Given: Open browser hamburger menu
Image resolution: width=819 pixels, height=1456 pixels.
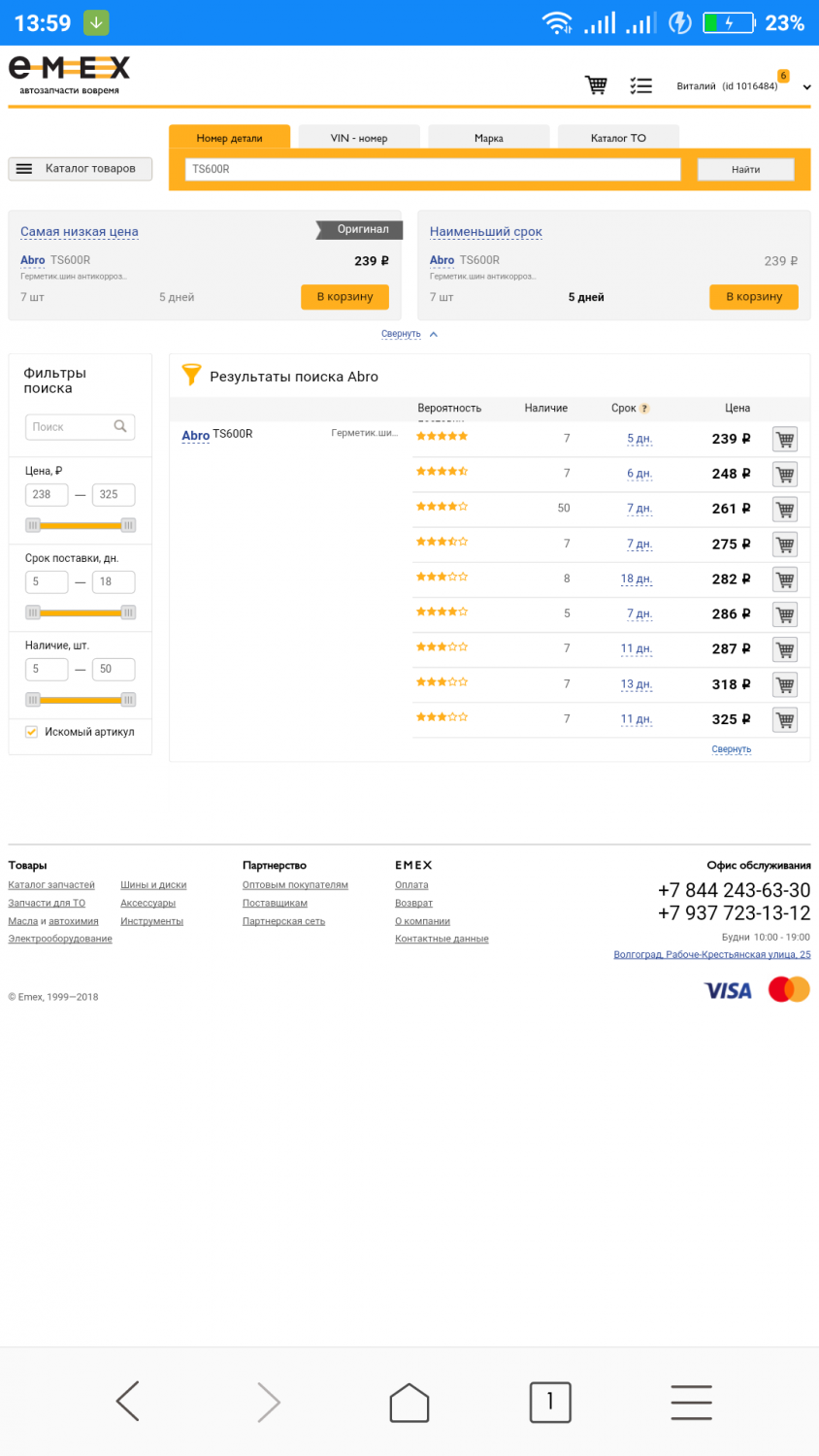Looking at the screenshot, I should (691, 1403).
